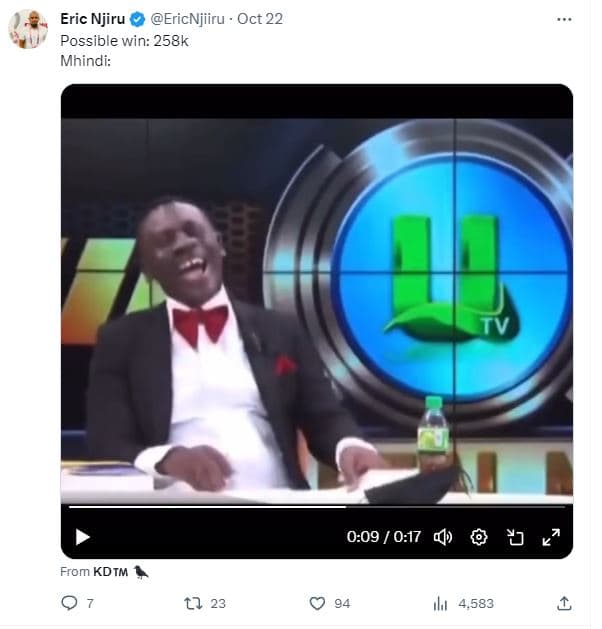Share the tweet
602x629 pixels.
(564, 603)
